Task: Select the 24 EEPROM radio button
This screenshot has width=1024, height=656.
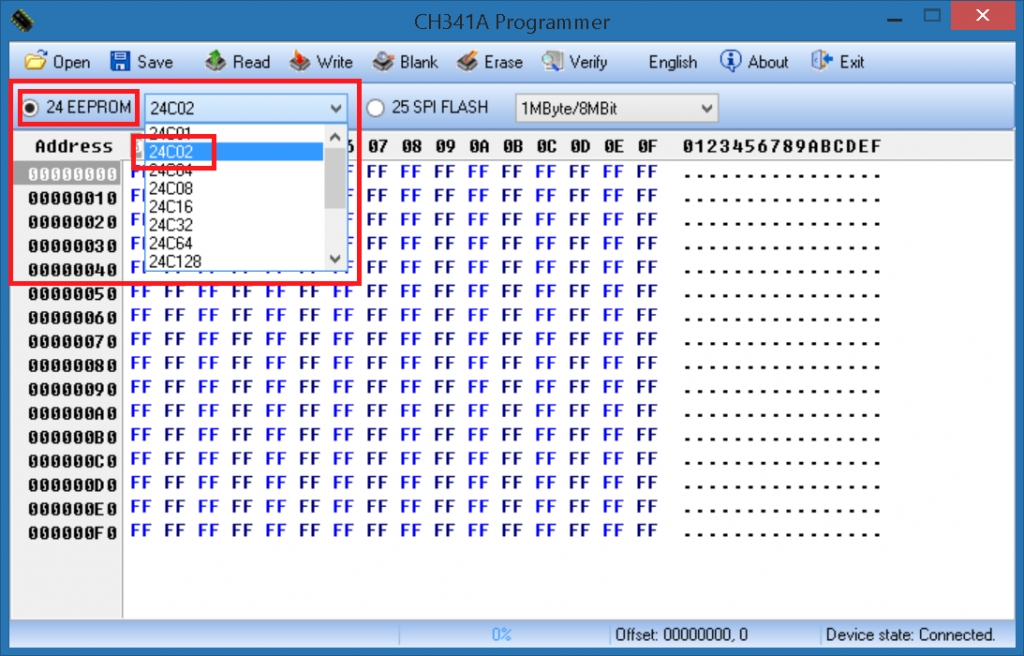Action: tap(30, 108)
